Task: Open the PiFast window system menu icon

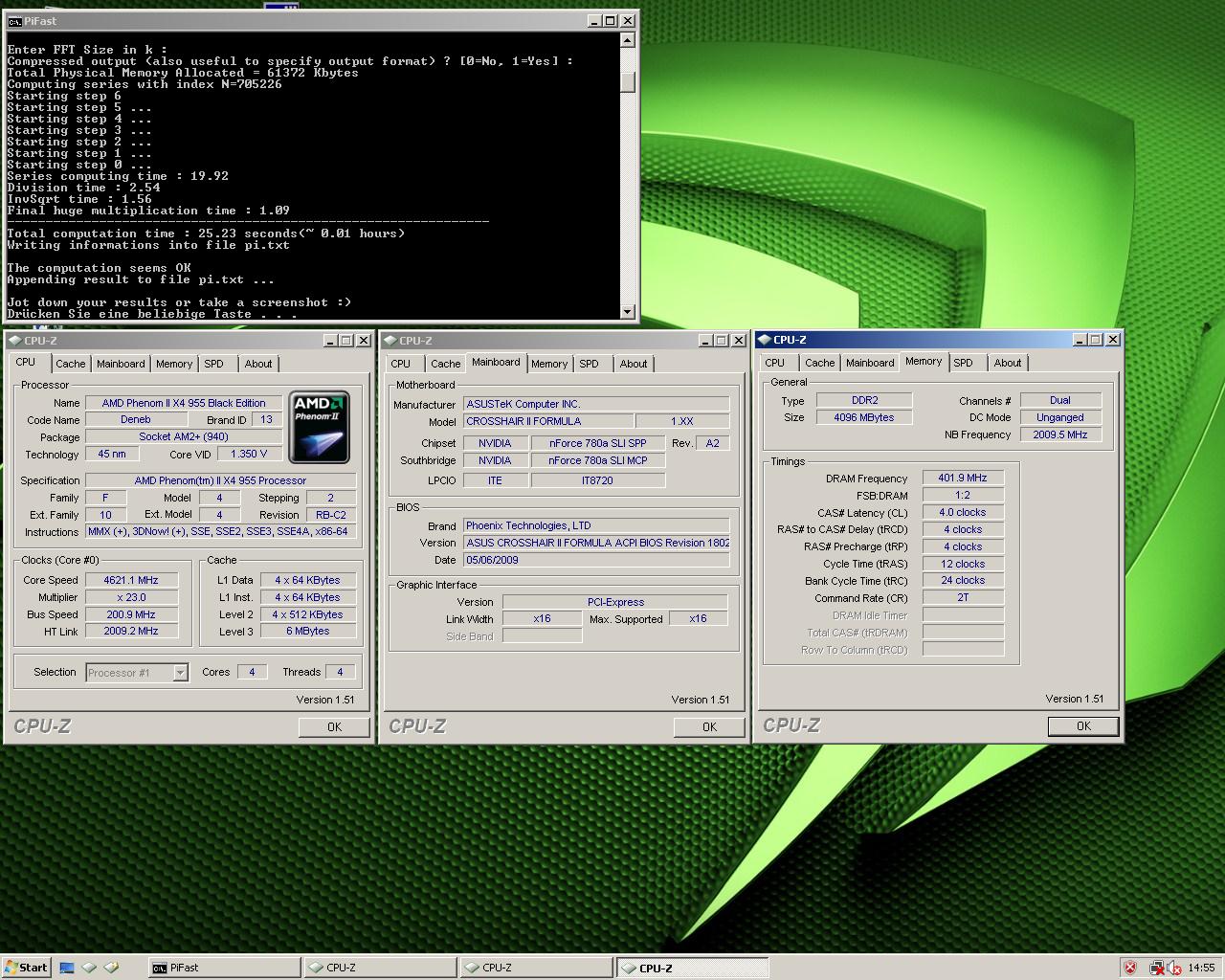Action: 14,20
